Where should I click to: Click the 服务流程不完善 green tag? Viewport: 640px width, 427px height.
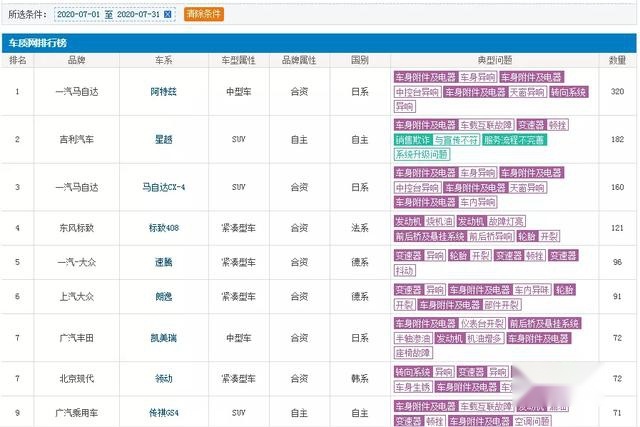click(514, 140)
